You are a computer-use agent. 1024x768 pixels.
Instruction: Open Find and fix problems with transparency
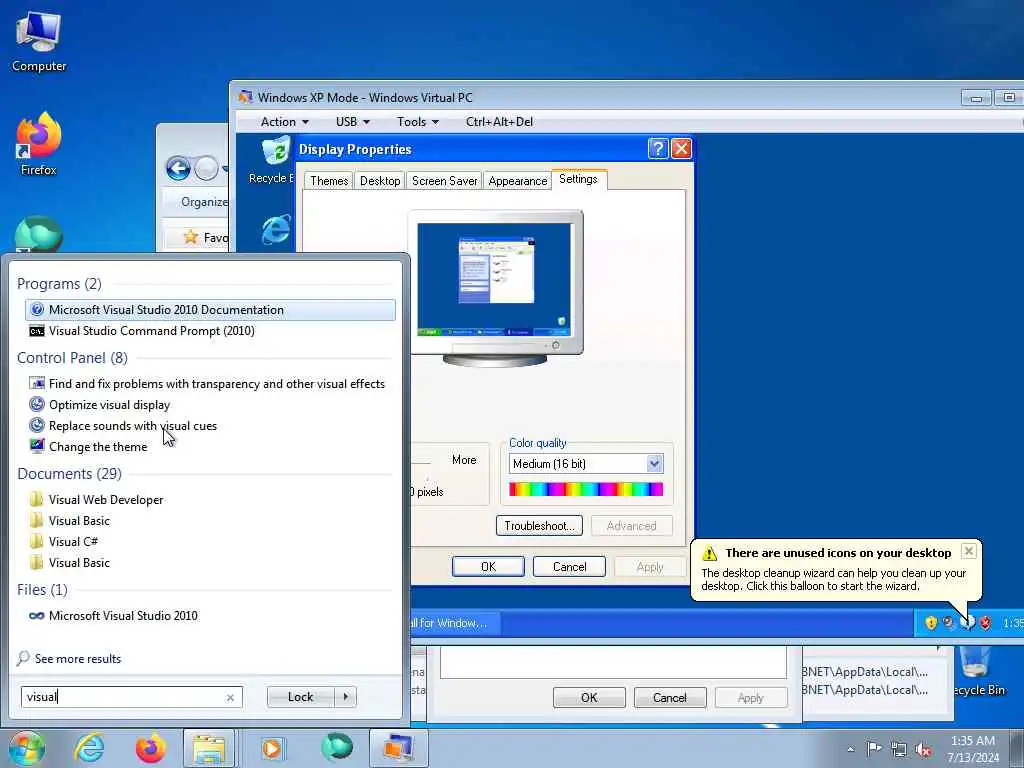210,384
